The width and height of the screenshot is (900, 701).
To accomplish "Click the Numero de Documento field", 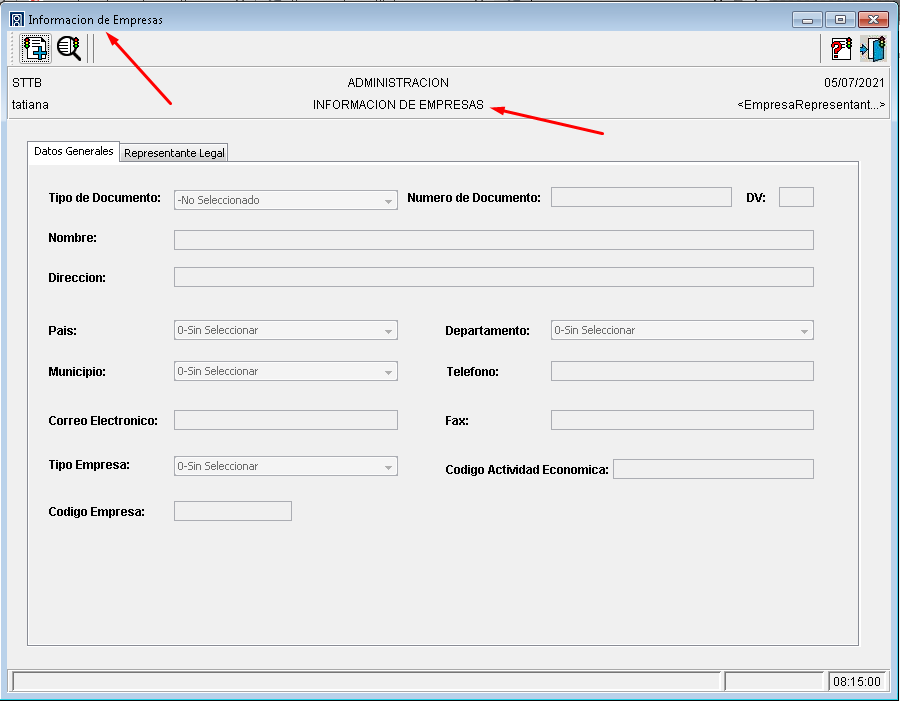I will (641, 197).
